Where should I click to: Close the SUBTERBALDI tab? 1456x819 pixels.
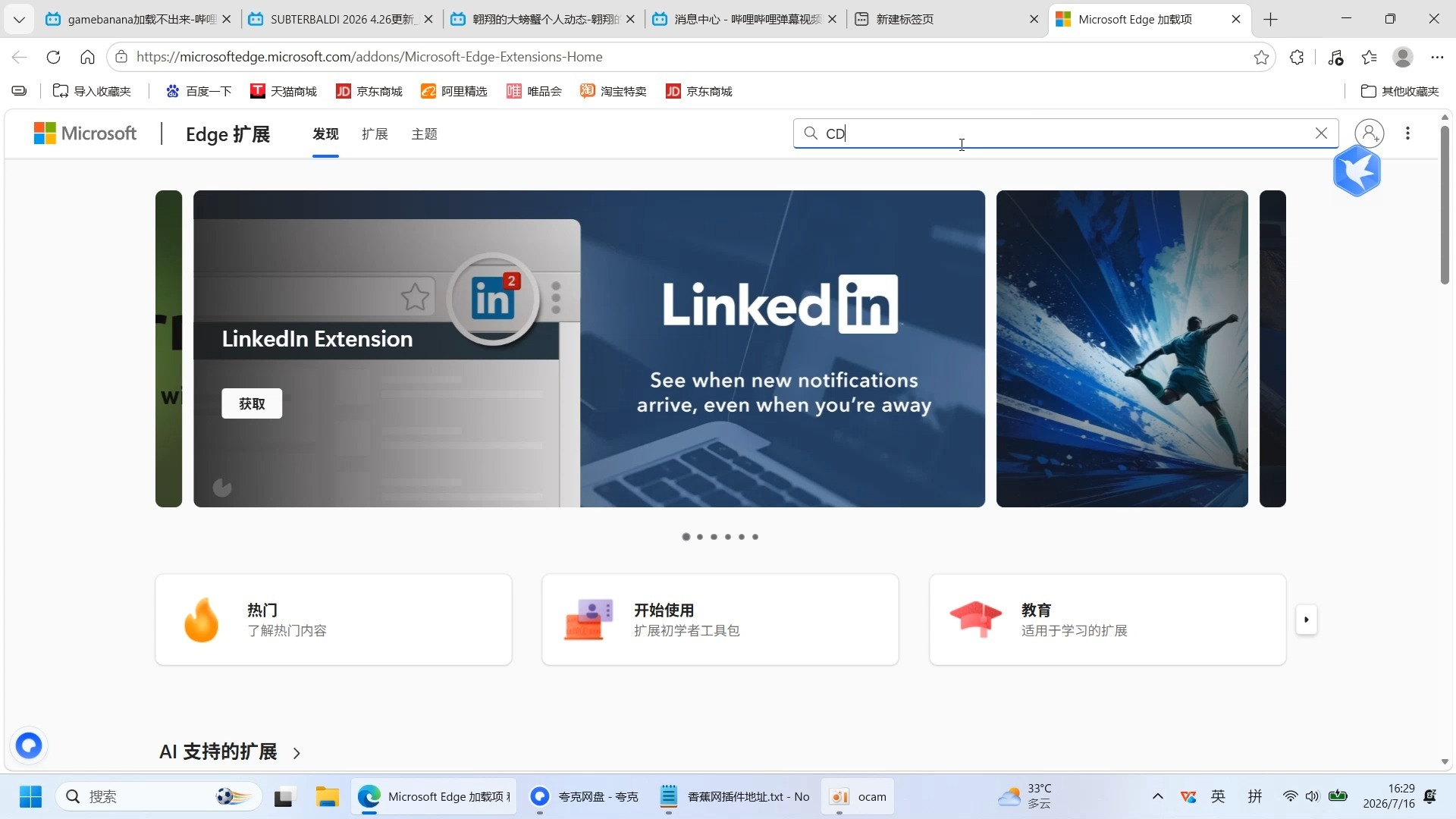428,19
